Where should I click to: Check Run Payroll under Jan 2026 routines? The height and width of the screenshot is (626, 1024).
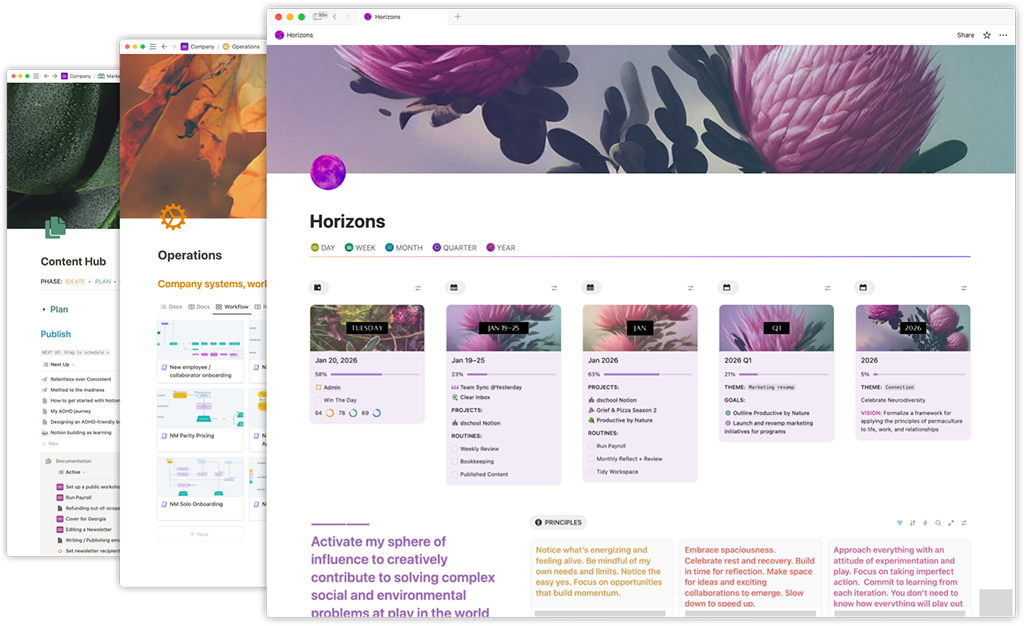tap(591, 446)
